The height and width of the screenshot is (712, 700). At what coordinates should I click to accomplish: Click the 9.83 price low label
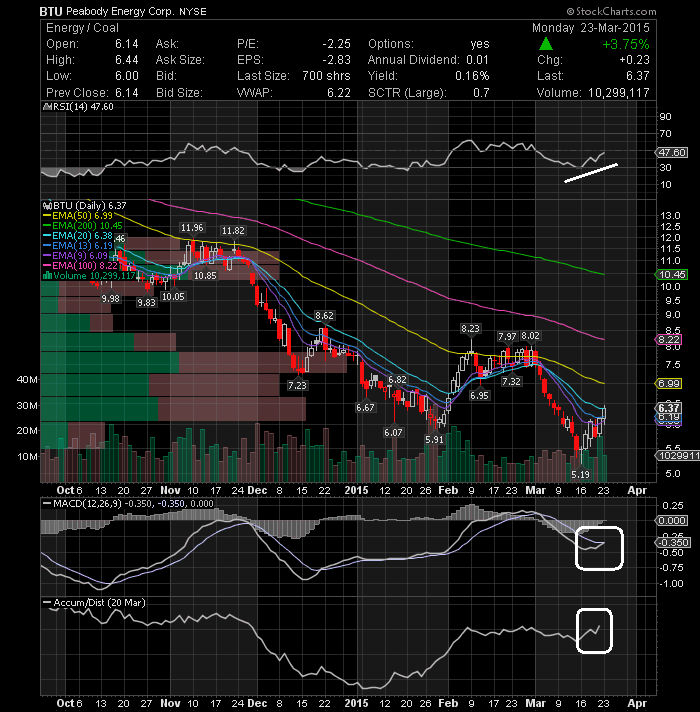(x=146, y=302)
